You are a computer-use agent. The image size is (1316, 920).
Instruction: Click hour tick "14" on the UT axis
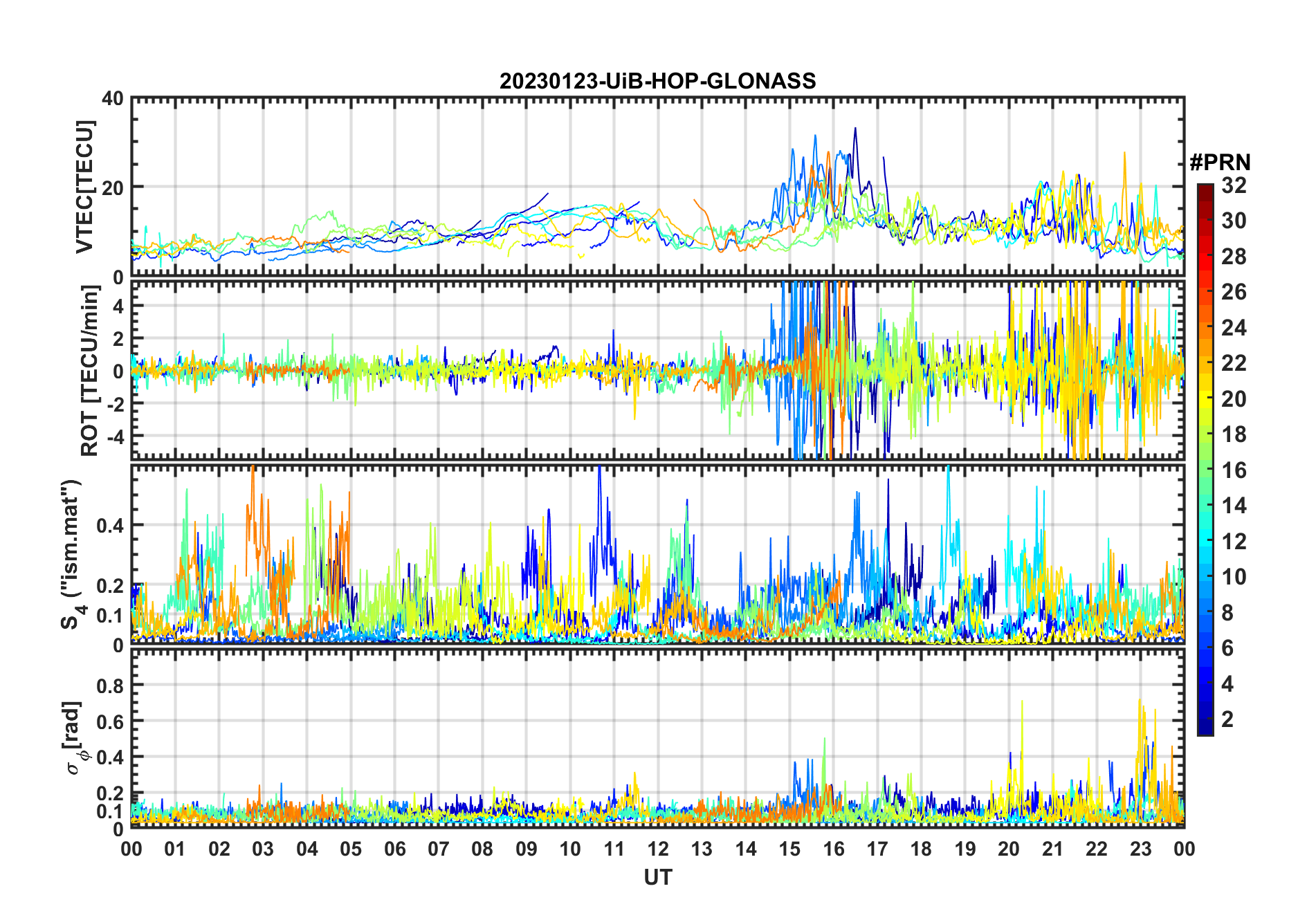(x=746, y=849)
